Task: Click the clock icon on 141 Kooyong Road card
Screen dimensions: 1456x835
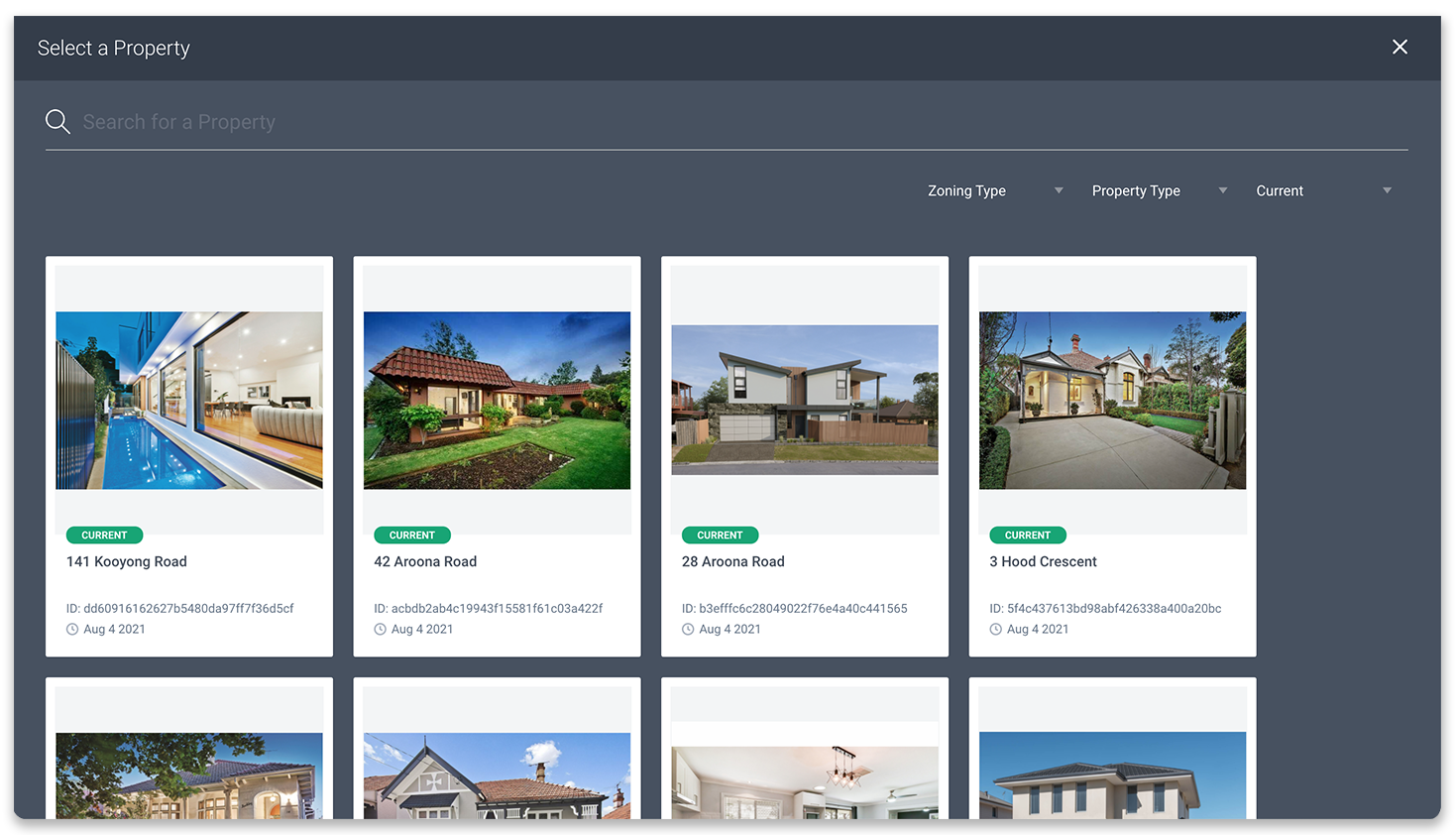Action: point(72,630)
